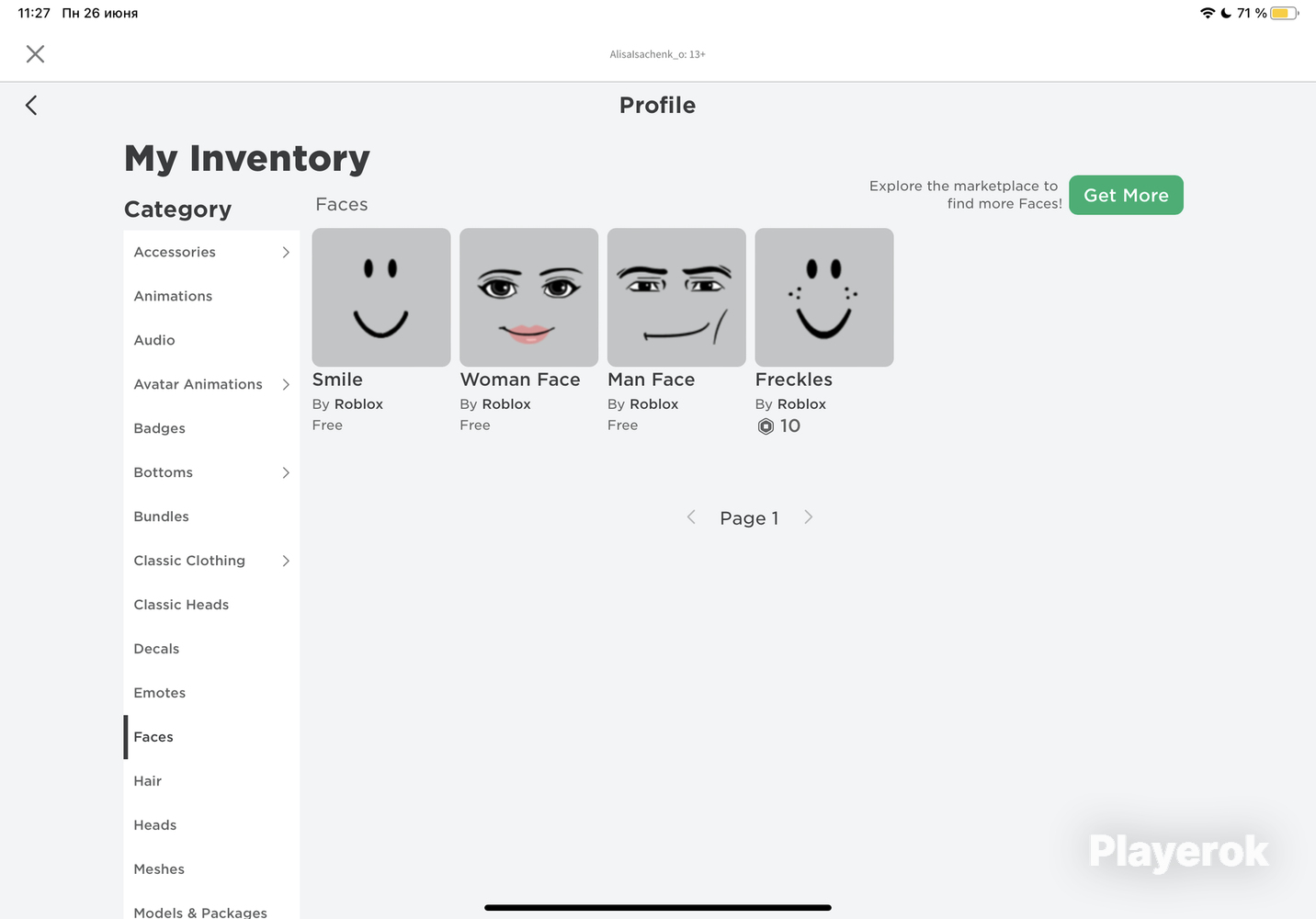Tap the Robux icon beside Freckles price
This screenshot has width=1316, height=919.
point(766,426)
